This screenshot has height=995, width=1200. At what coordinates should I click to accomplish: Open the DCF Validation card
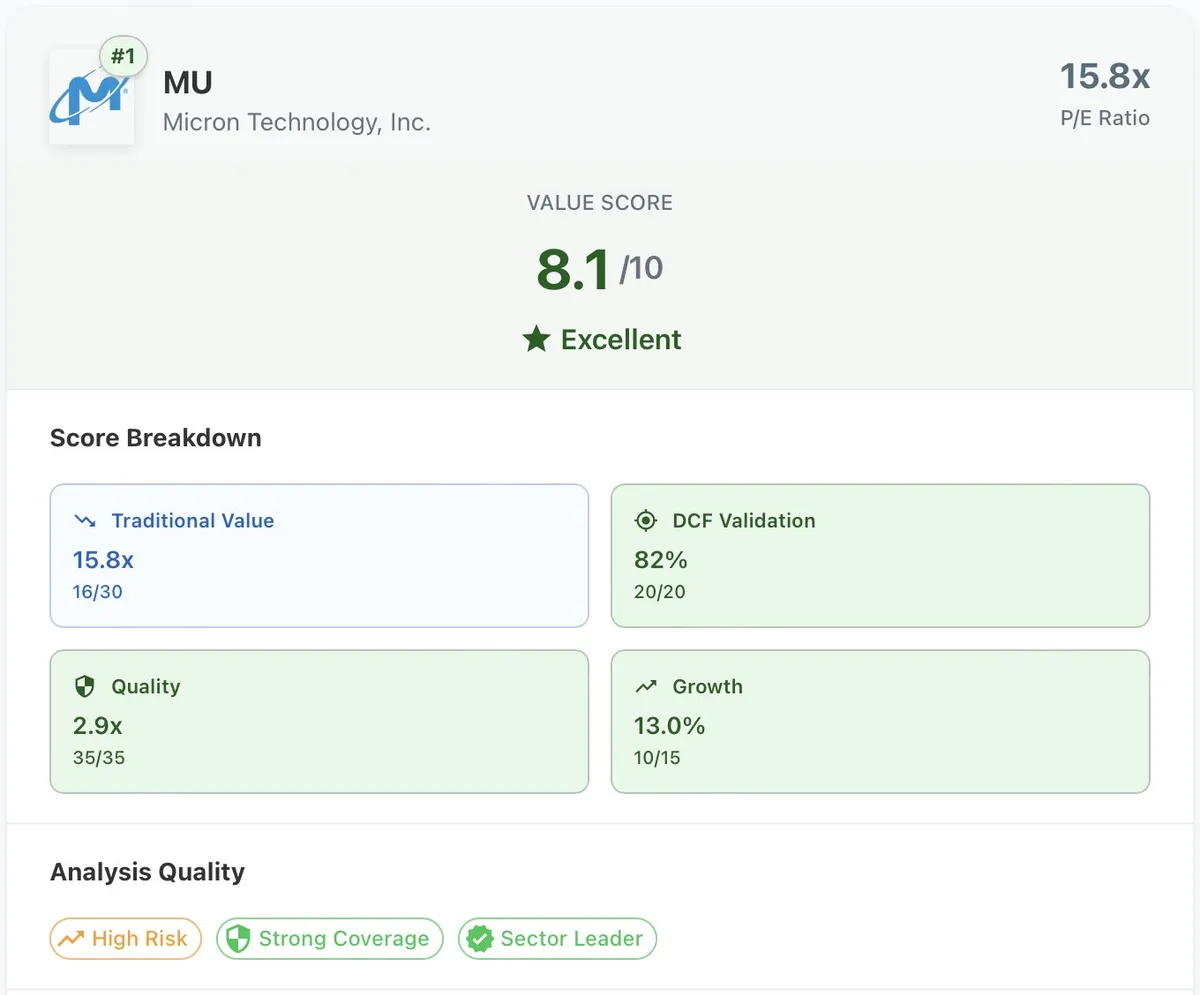point(880,556)
